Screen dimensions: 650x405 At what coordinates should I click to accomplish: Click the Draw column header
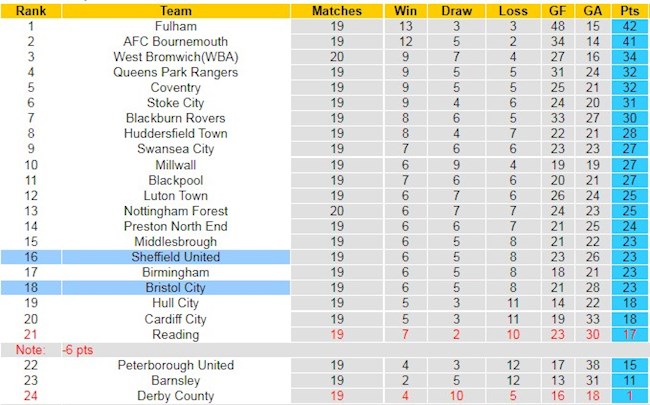click(x=456, y=10)
